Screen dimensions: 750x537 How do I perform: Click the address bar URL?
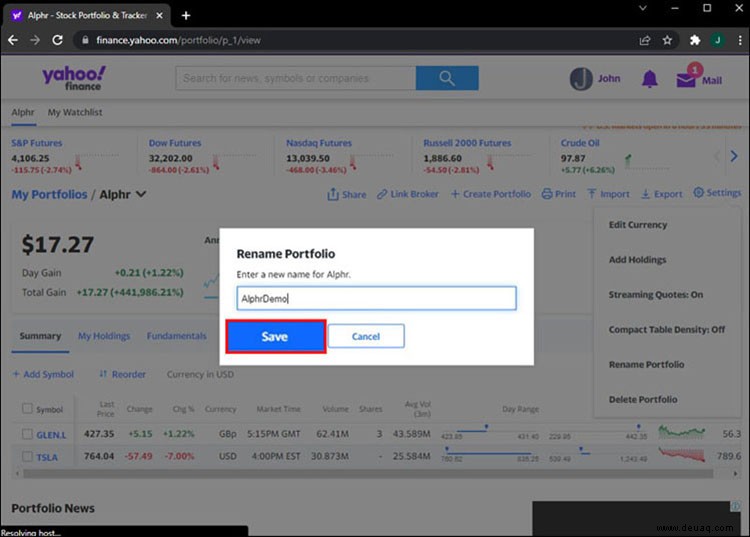pos(178,40)
